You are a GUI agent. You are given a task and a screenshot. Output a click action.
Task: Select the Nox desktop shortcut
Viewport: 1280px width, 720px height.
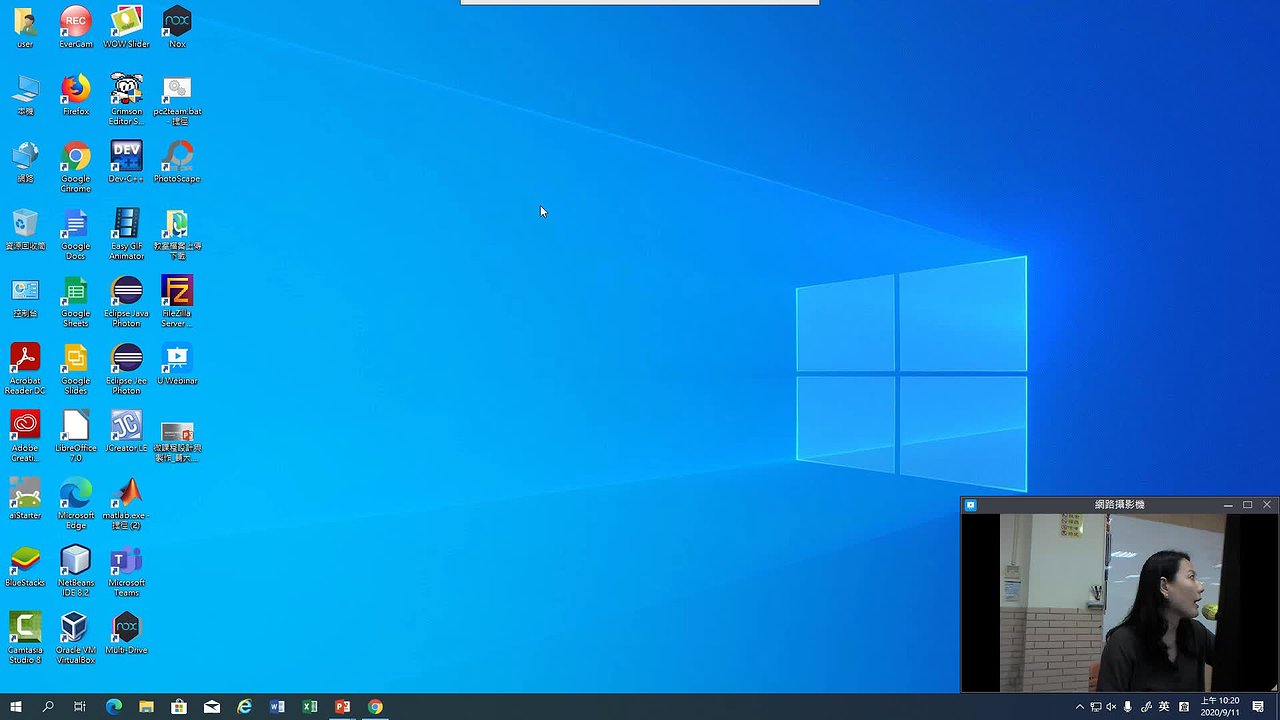tap(177, 27)
